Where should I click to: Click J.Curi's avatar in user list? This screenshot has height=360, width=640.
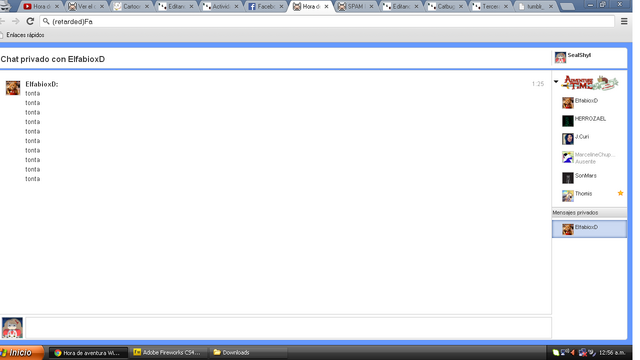point(567,139)
